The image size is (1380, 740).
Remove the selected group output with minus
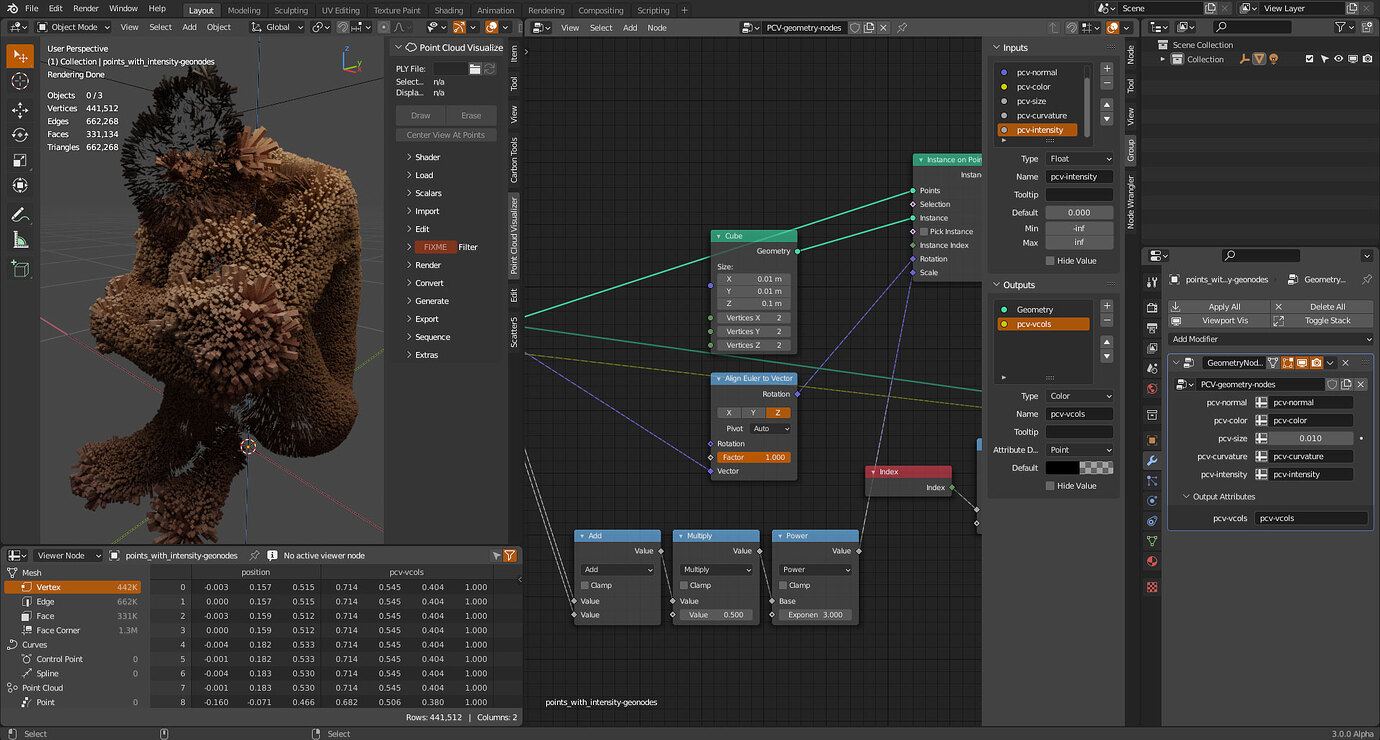1106,321
